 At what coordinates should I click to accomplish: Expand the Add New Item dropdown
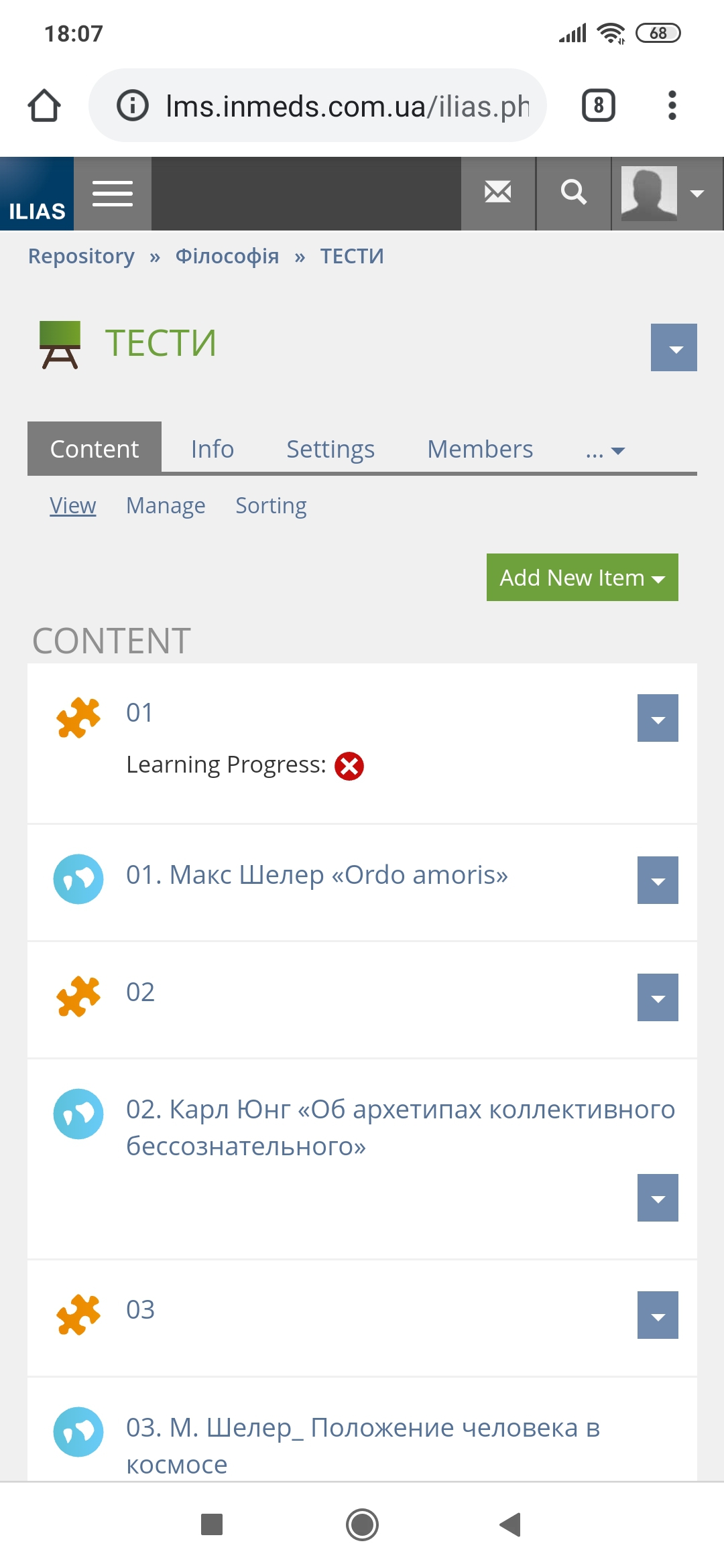583,578
